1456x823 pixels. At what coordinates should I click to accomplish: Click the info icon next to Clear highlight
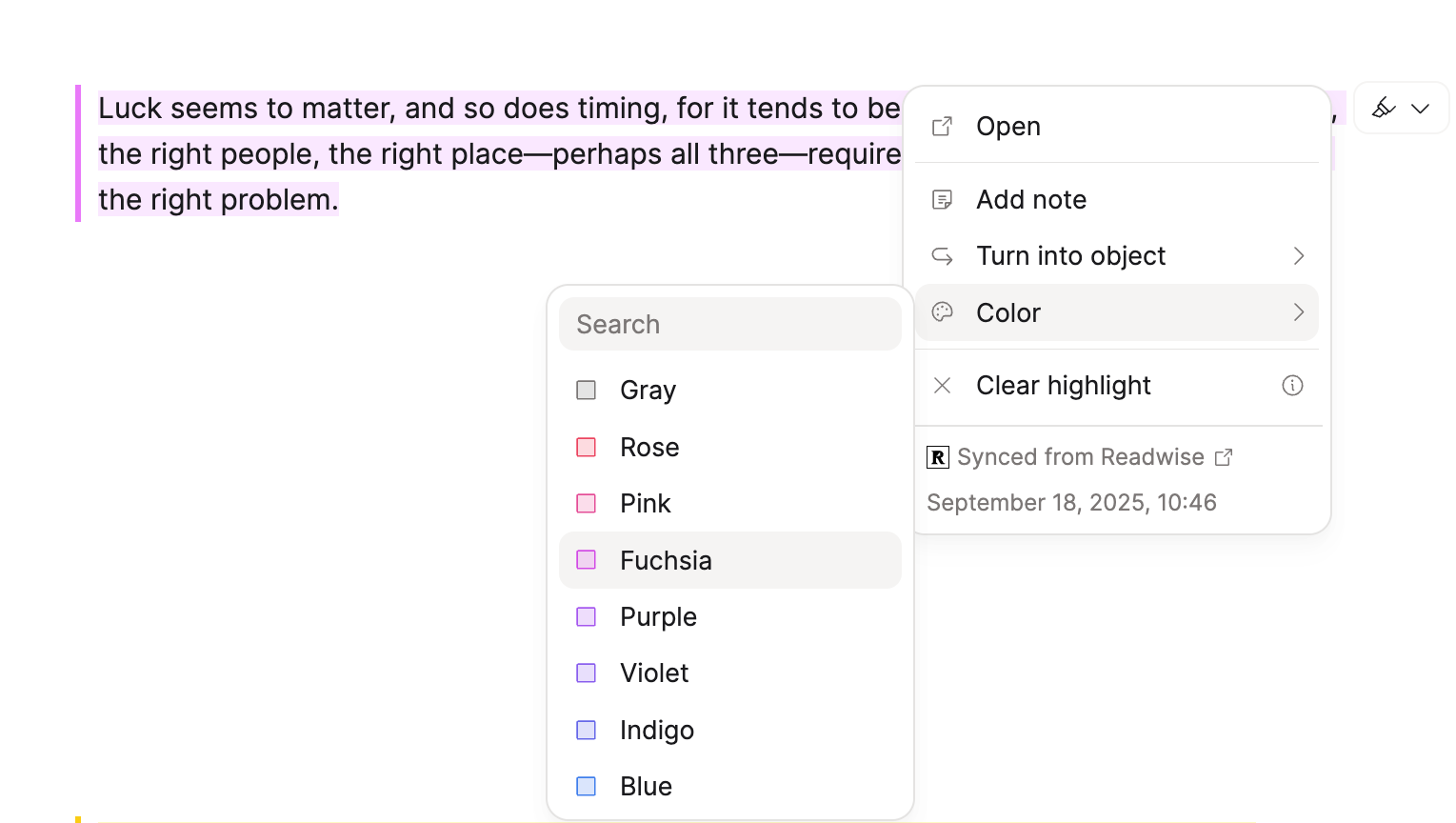[1292, 385]
